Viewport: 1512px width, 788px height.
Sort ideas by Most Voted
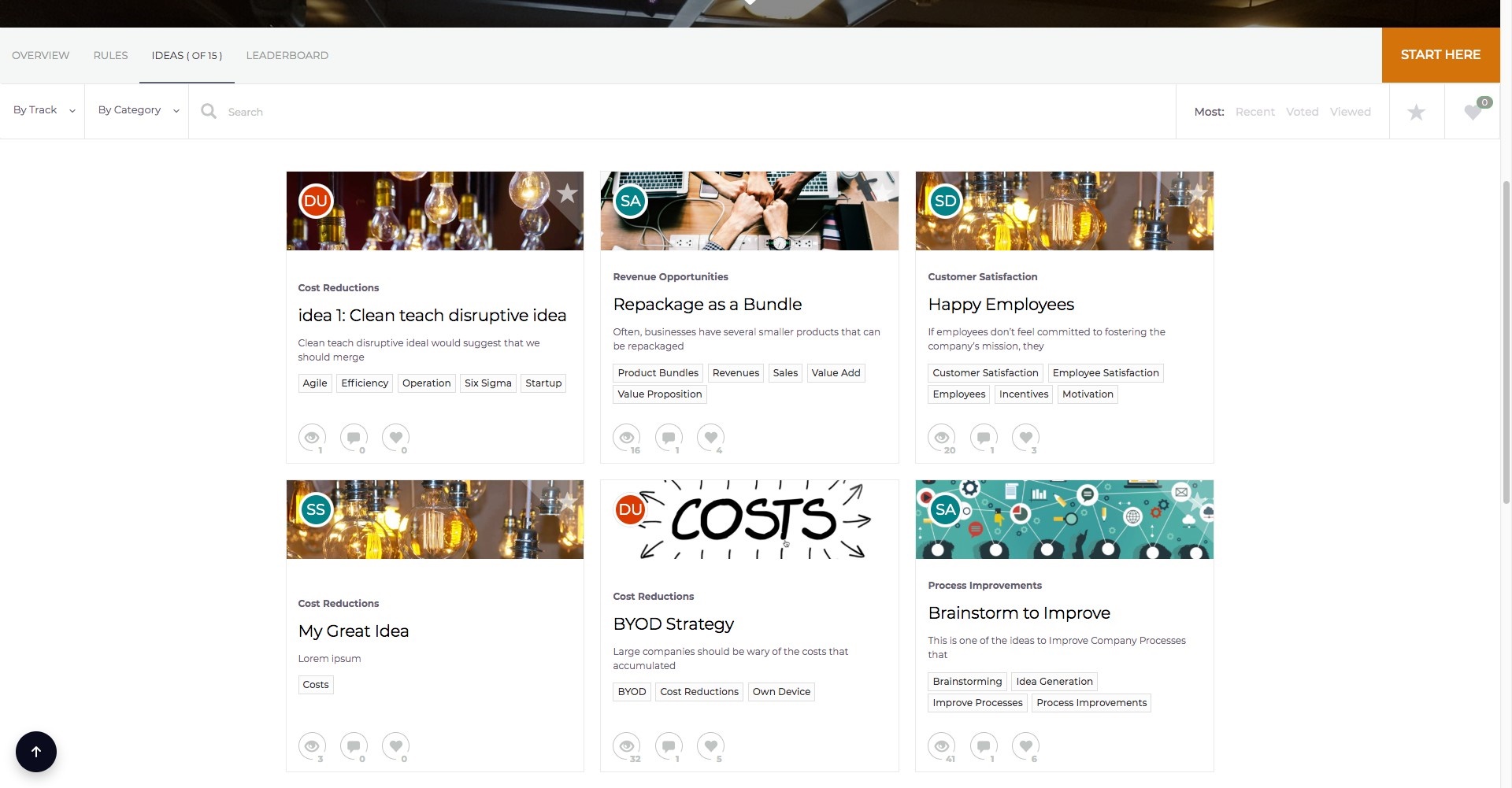[x=1302, y=112]
